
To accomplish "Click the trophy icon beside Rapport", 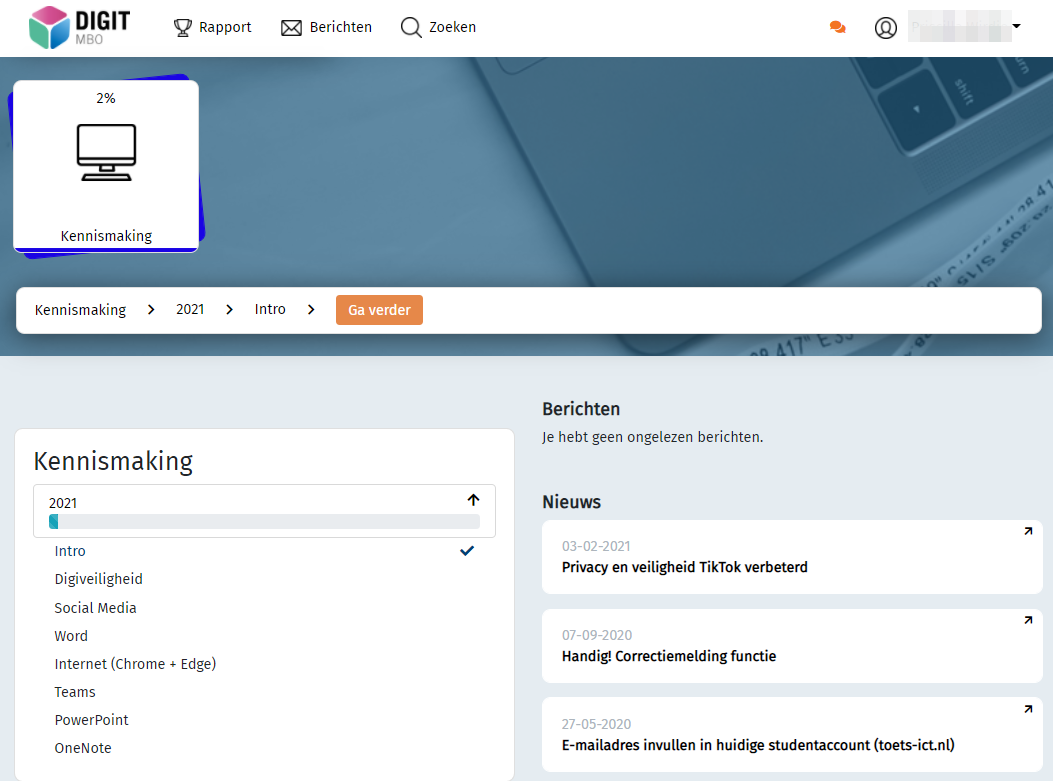I will tap(183, 28).
